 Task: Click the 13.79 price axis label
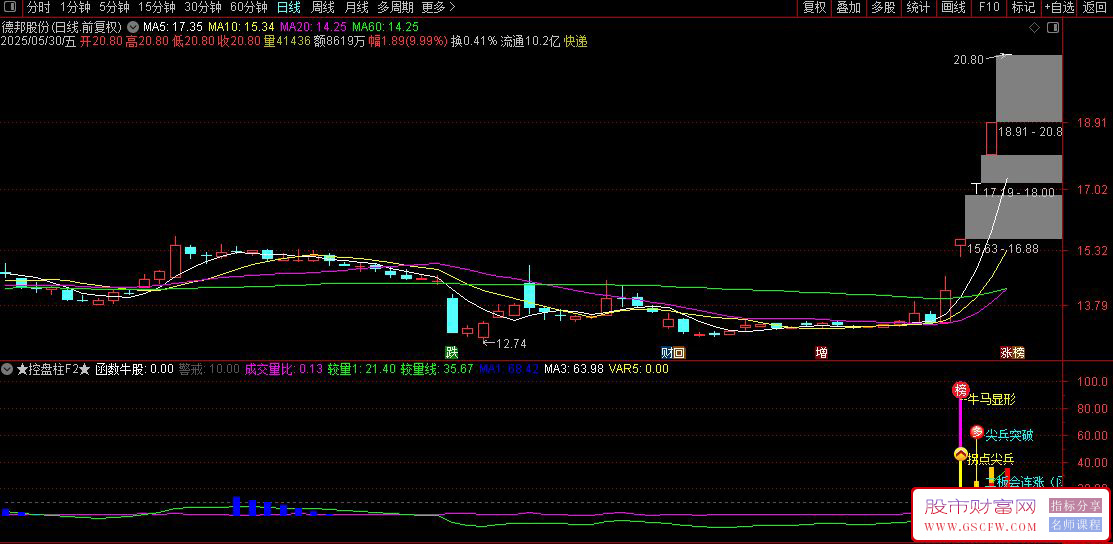point(1092,306)
